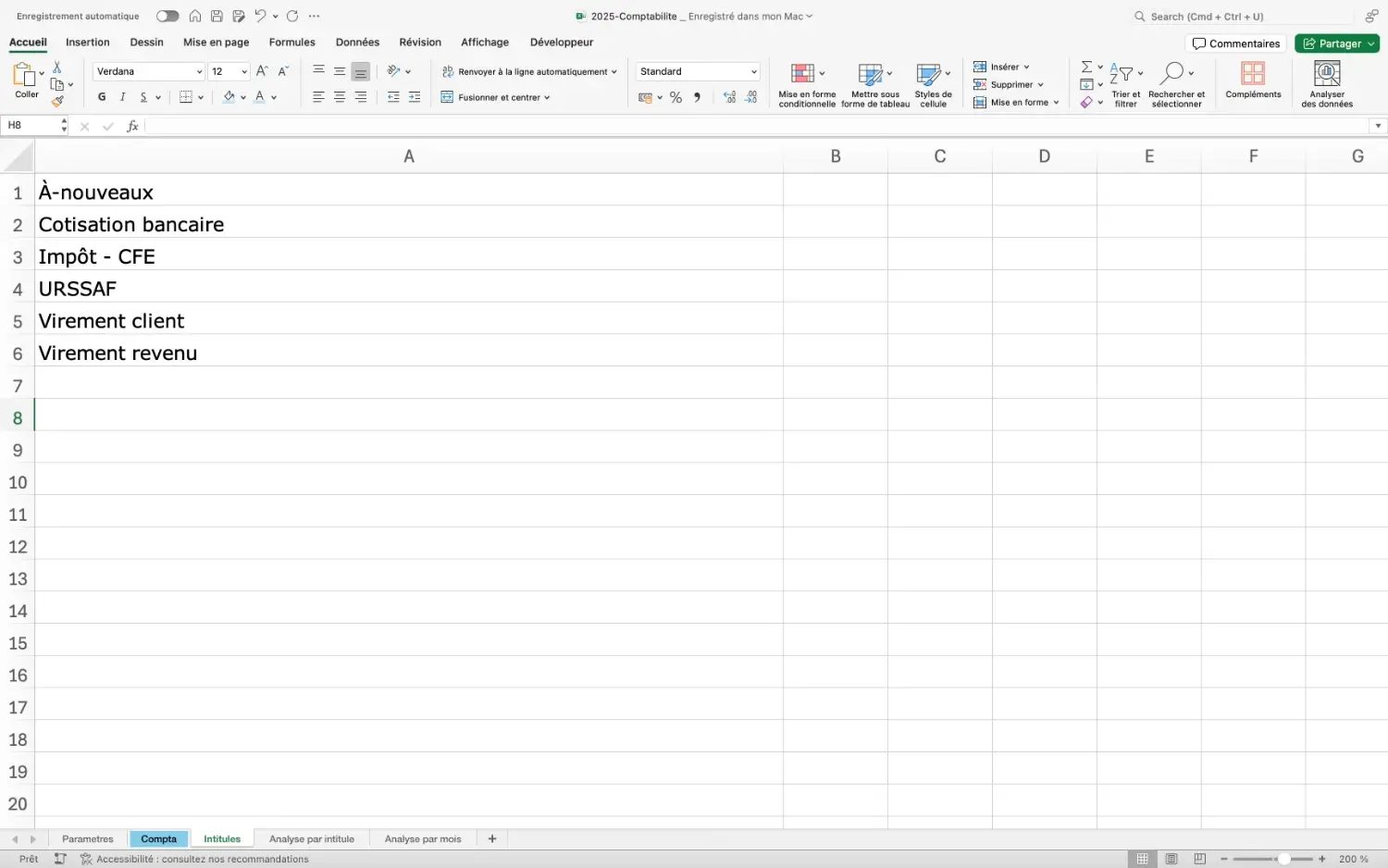Click the fill color bucket swatch
The height and width of the screenshot is (868, 1388).
(x=229, y=97)
